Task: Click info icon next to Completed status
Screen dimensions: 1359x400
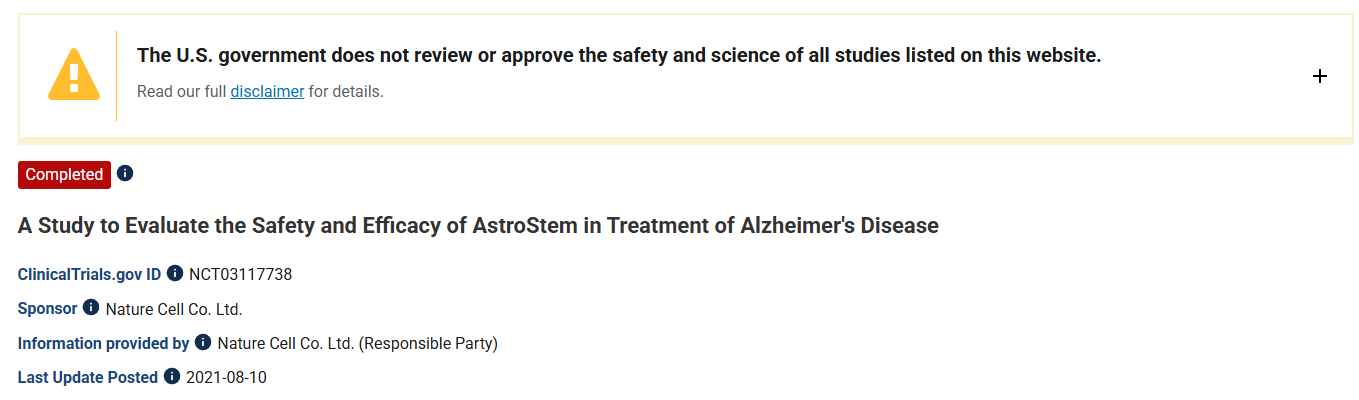Action: point(125,174)
